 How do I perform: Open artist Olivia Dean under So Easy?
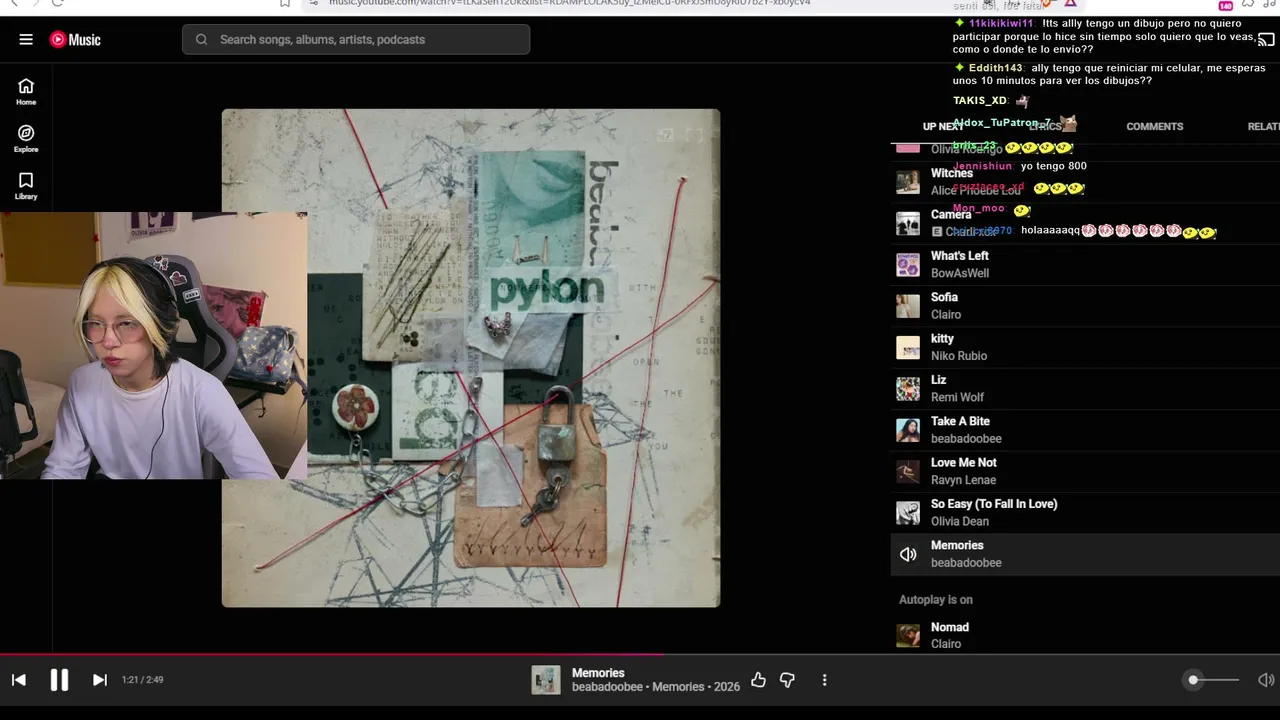(x=960, y=522)
